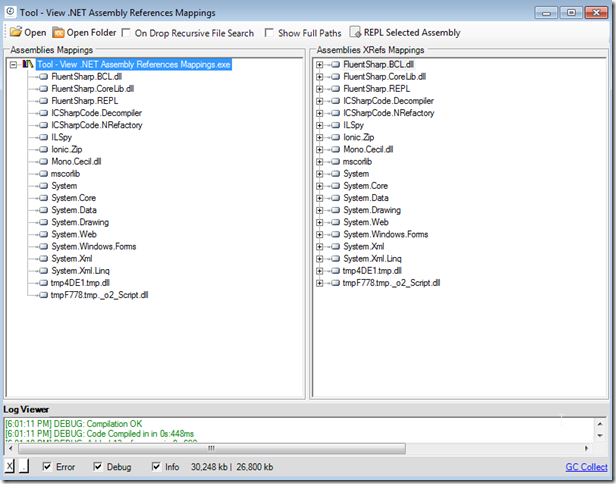Select ICSharpCode.NRefactory in left tree
616x484 pixels.
[x=97, y=125]
